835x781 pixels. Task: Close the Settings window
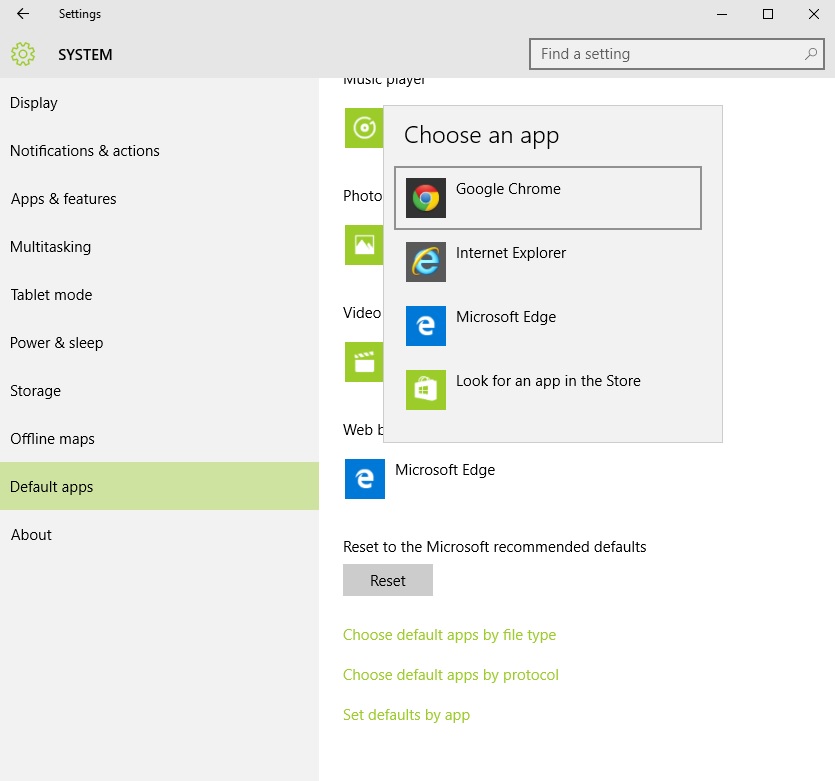(x=814, y=14)
